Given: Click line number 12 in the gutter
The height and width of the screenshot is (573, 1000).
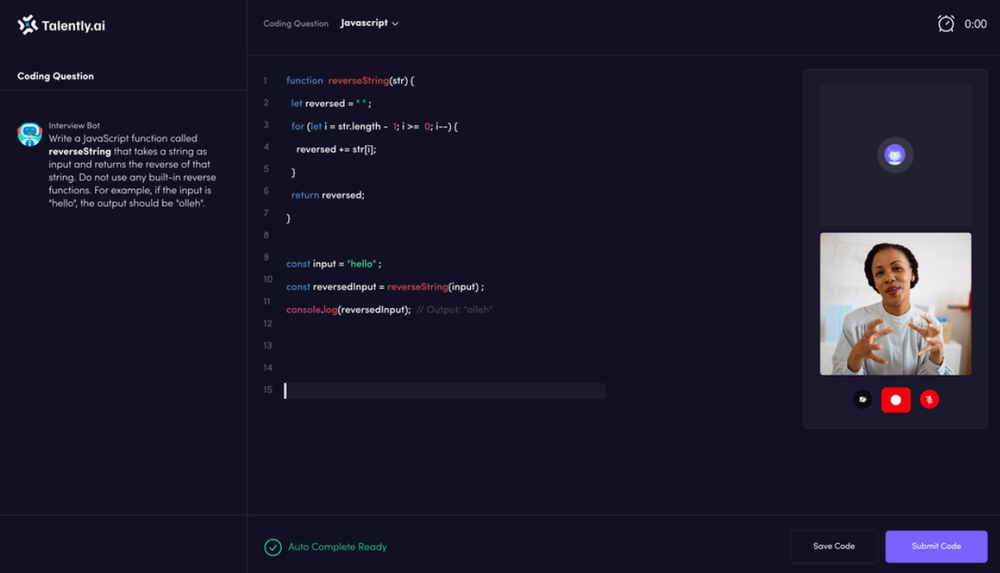Looking at the screenshot, I should tap(267, 324).
